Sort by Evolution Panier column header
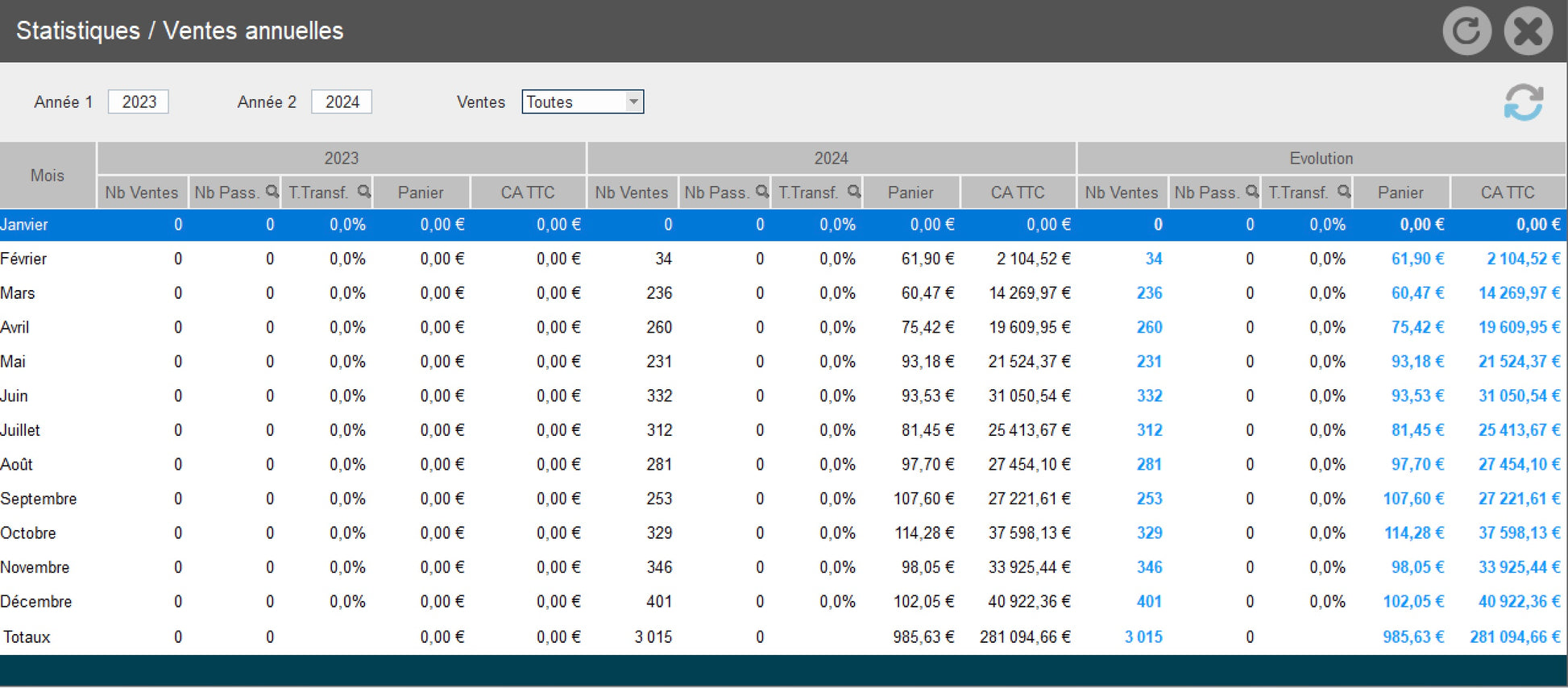This screenshot has height=688, width=1568. 1400,193
